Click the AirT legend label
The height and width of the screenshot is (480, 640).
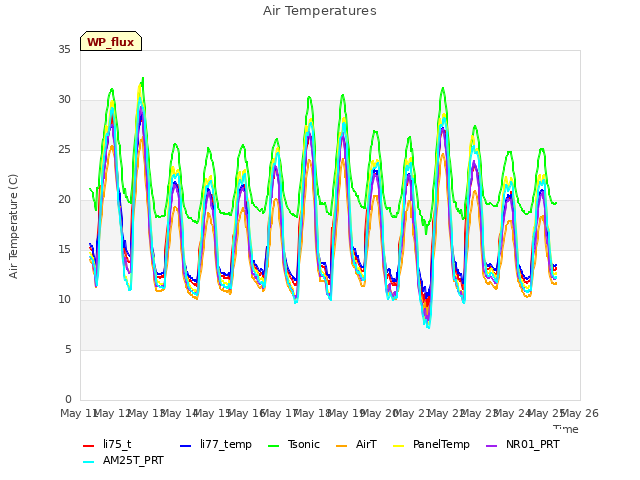click(366, 444)
